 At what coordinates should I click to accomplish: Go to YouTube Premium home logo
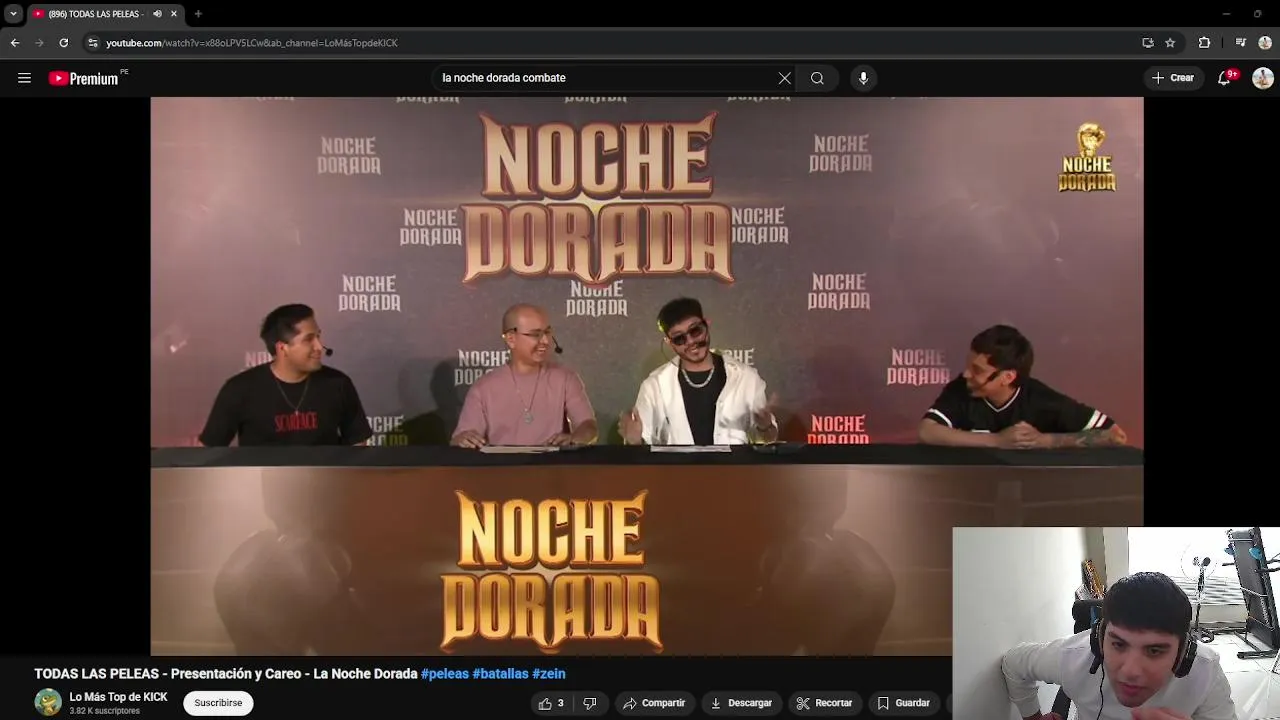pyautogui.click(x=84, y=78)
